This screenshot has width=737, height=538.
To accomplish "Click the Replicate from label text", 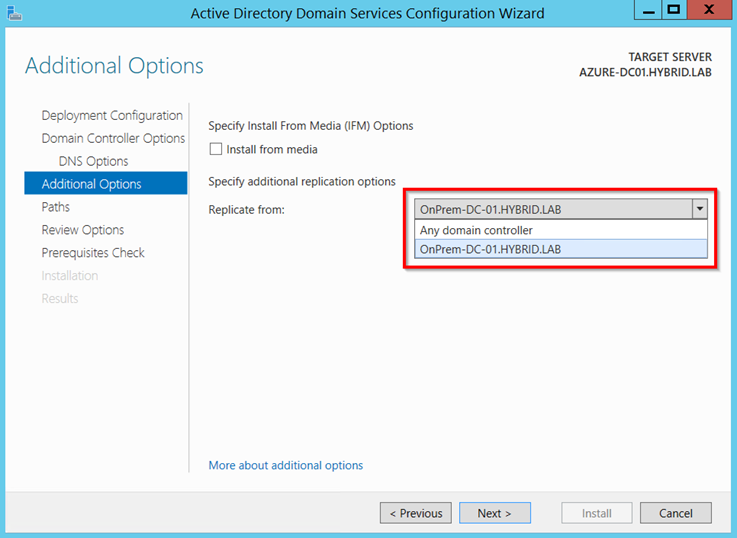I will 247,210.
